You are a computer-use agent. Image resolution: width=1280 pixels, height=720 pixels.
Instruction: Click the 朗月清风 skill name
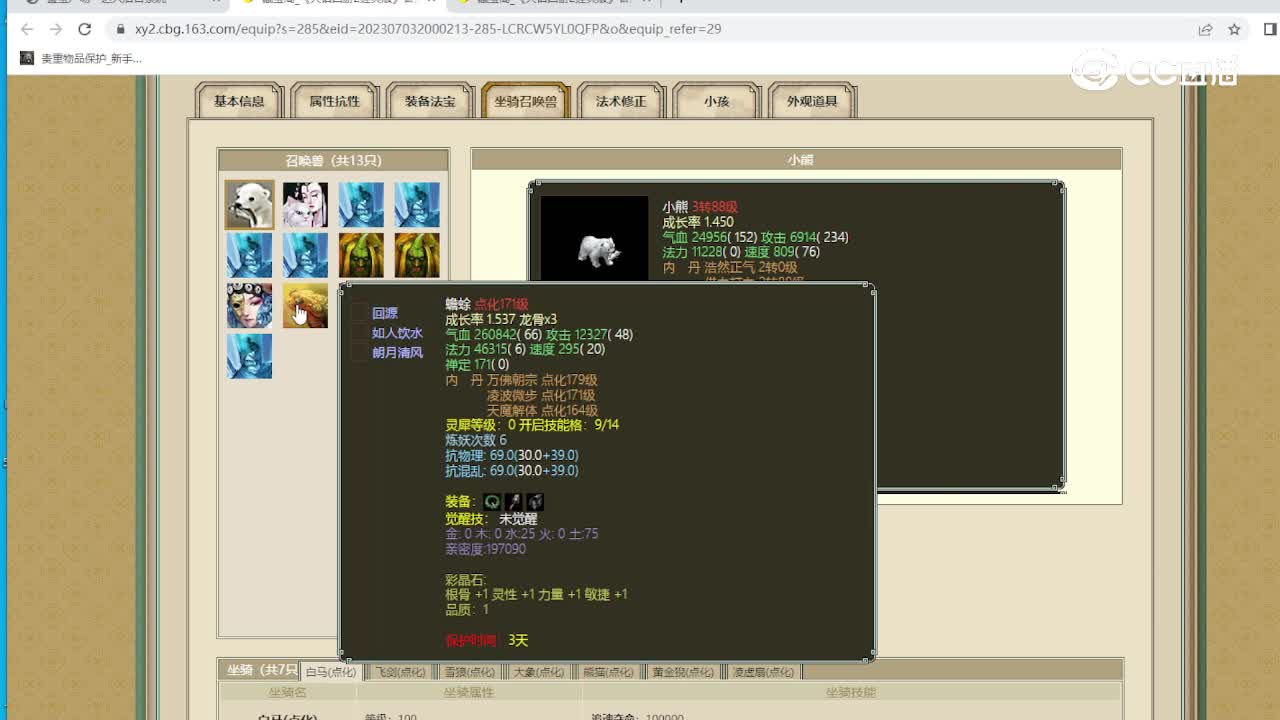pyautogui.click(x=397, y=352)
